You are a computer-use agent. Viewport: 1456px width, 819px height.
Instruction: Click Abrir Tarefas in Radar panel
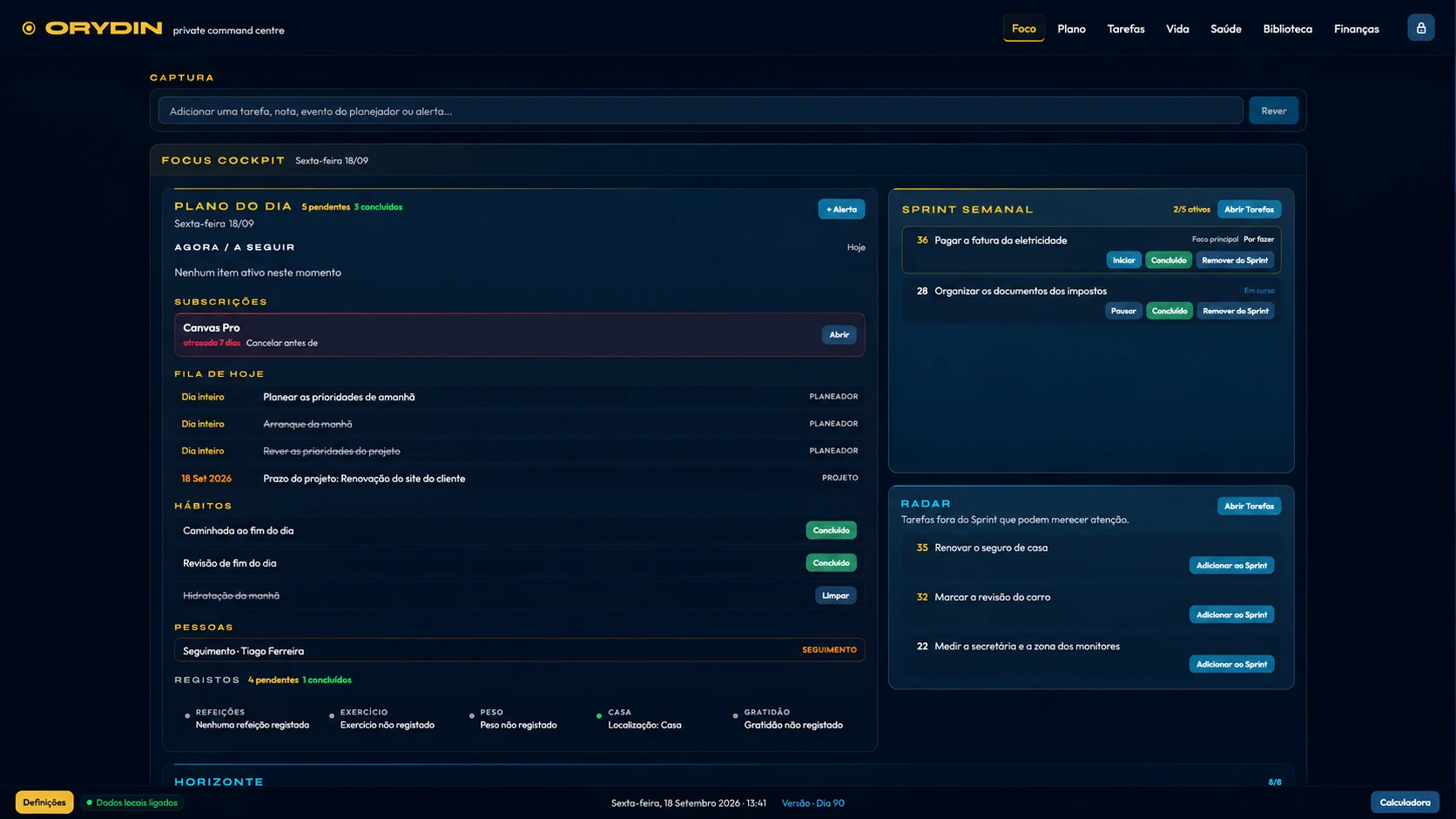pos(1249,506)
